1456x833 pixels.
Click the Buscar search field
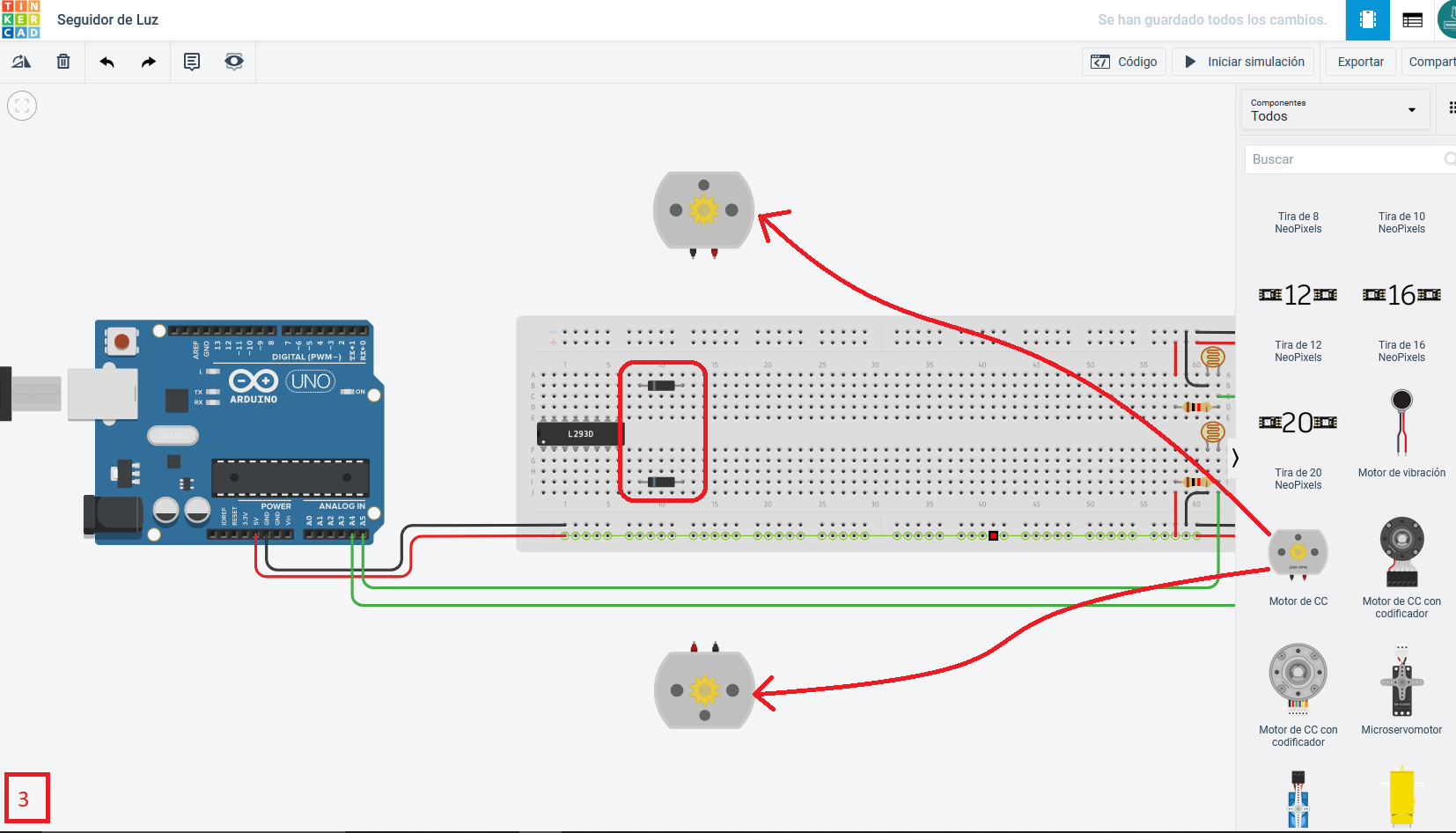1349,159
